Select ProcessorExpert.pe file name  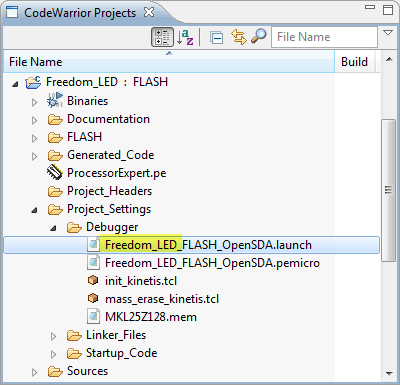pos(117,173)
